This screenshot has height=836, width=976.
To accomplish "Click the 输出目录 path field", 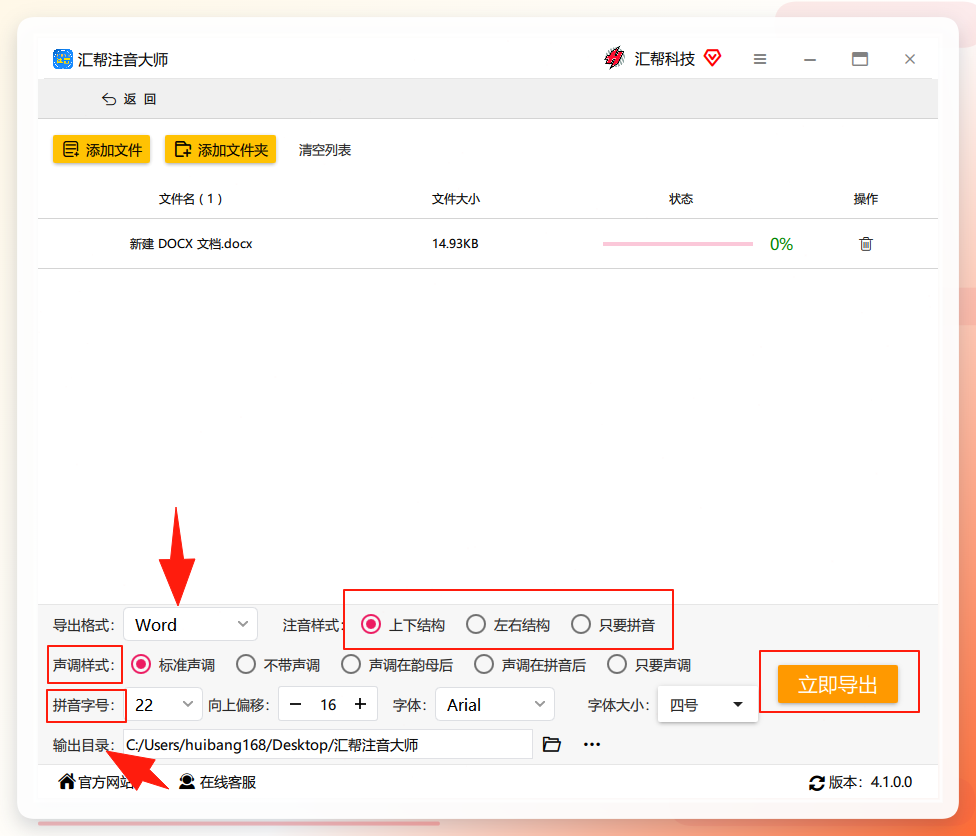I will click(328, 744).
